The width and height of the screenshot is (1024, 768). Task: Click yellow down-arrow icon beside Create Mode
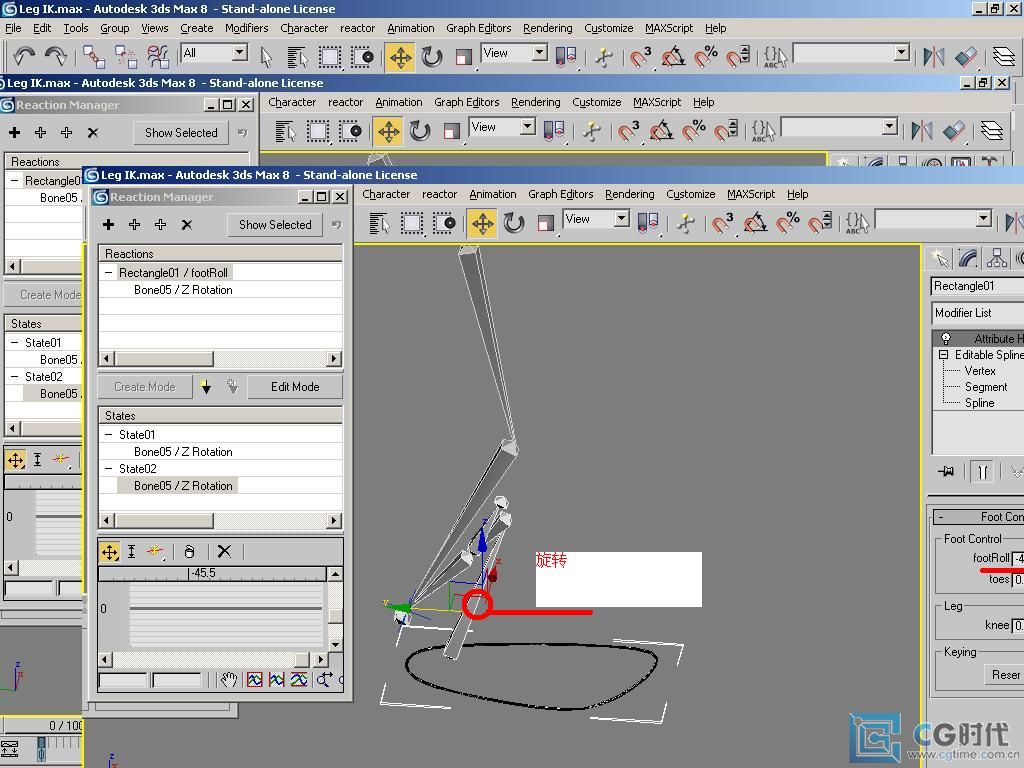[x=206, y=387]
